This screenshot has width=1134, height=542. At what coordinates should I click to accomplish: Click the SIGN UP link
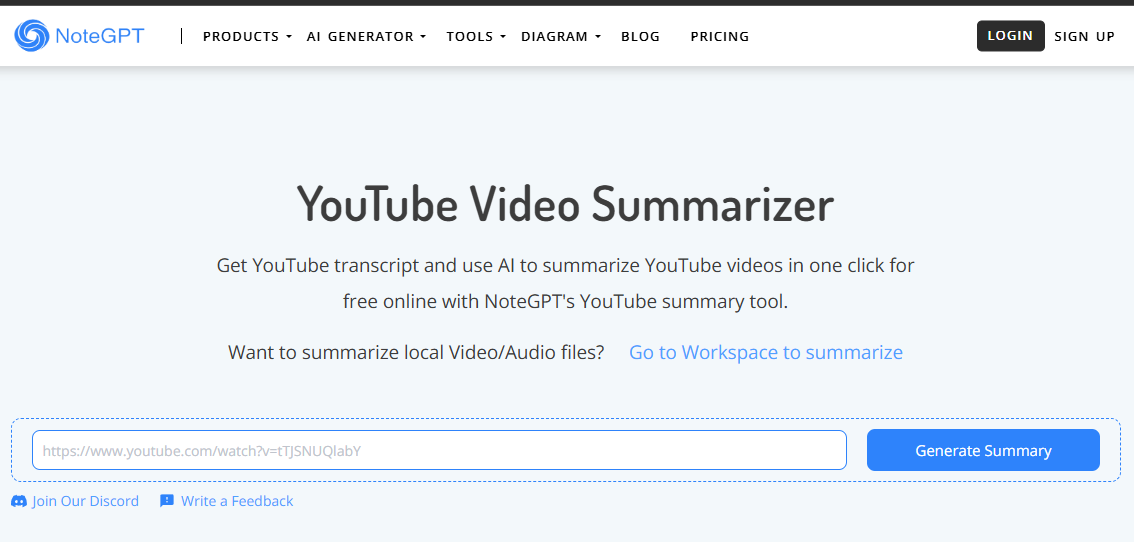[1084, 36]
